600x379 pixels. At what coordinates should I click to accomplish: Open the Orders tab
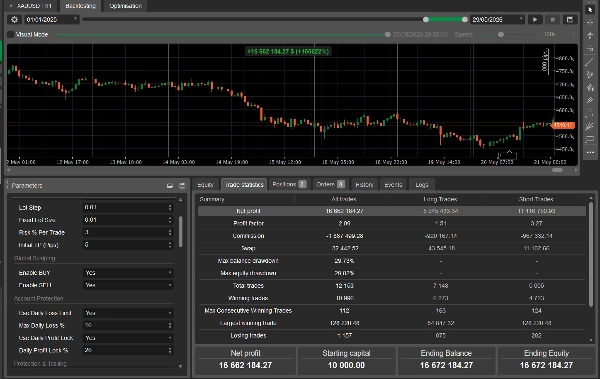point(331,185)
